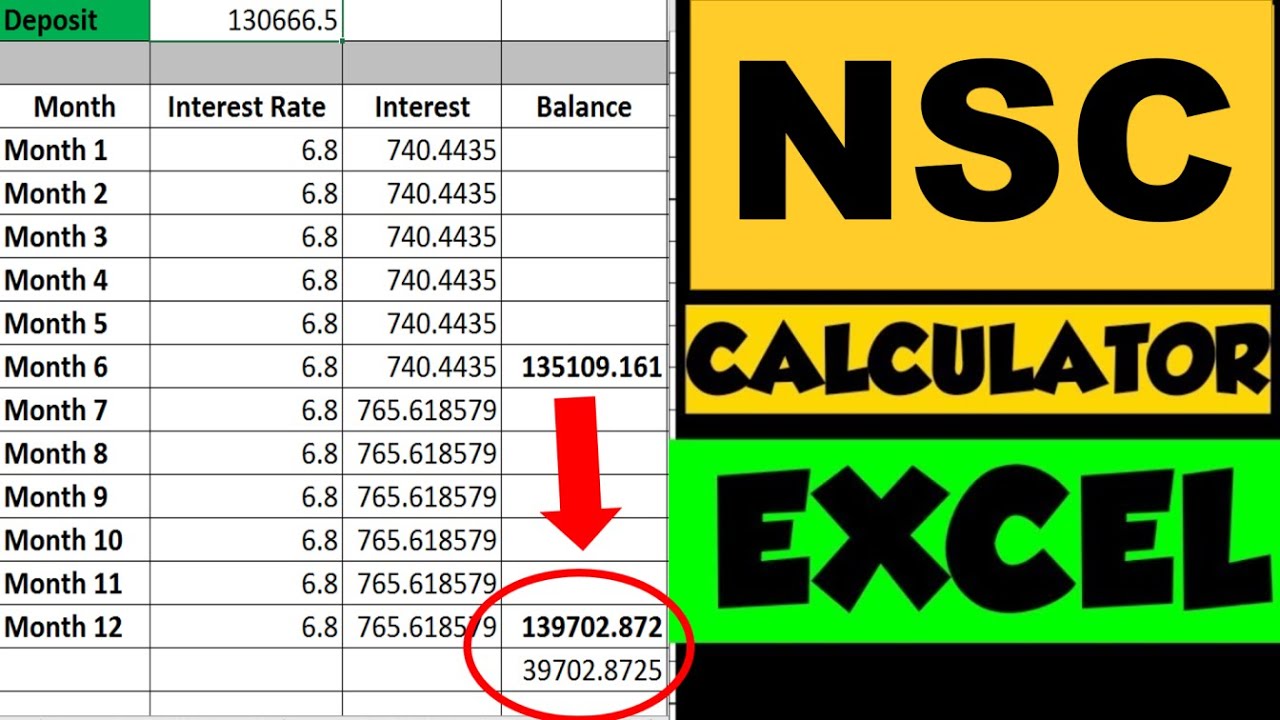
Task: Select interest 740.4435 in Month 1 row
Action: (422, 150)
